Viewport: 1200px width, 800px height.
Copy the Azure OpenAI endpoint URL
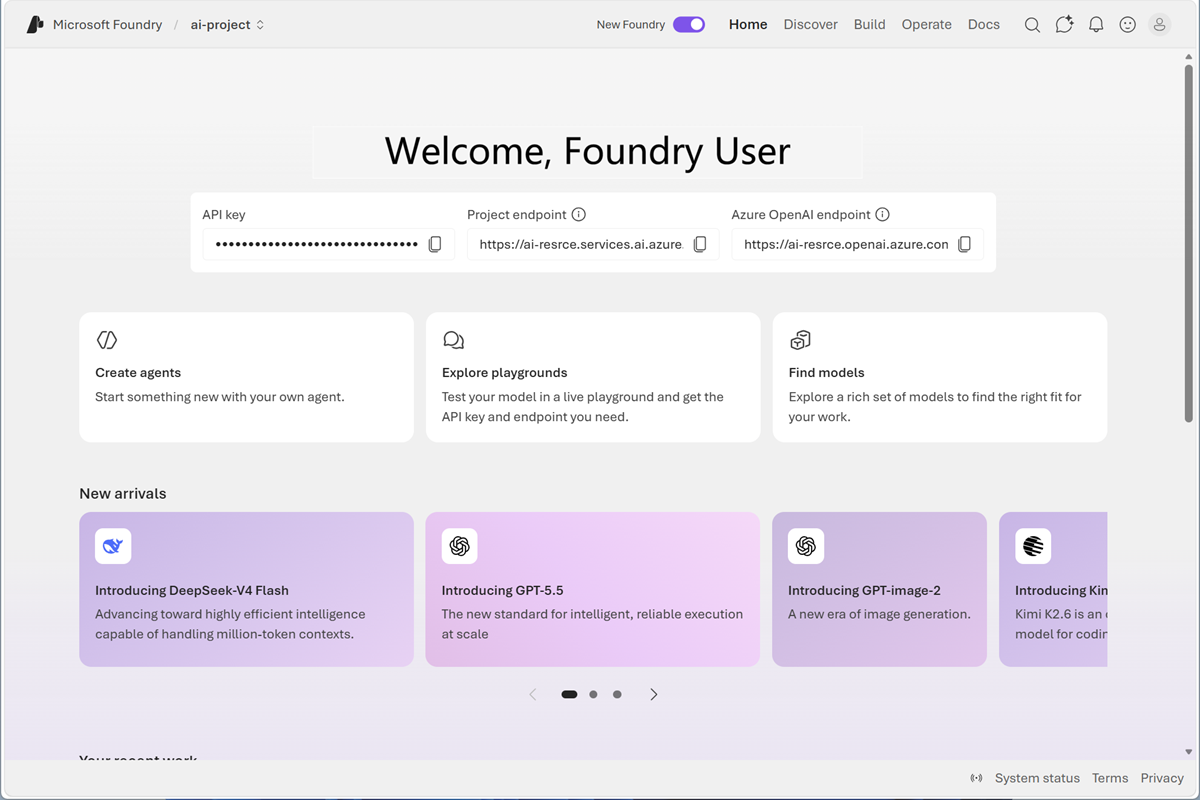pos(964,244)
